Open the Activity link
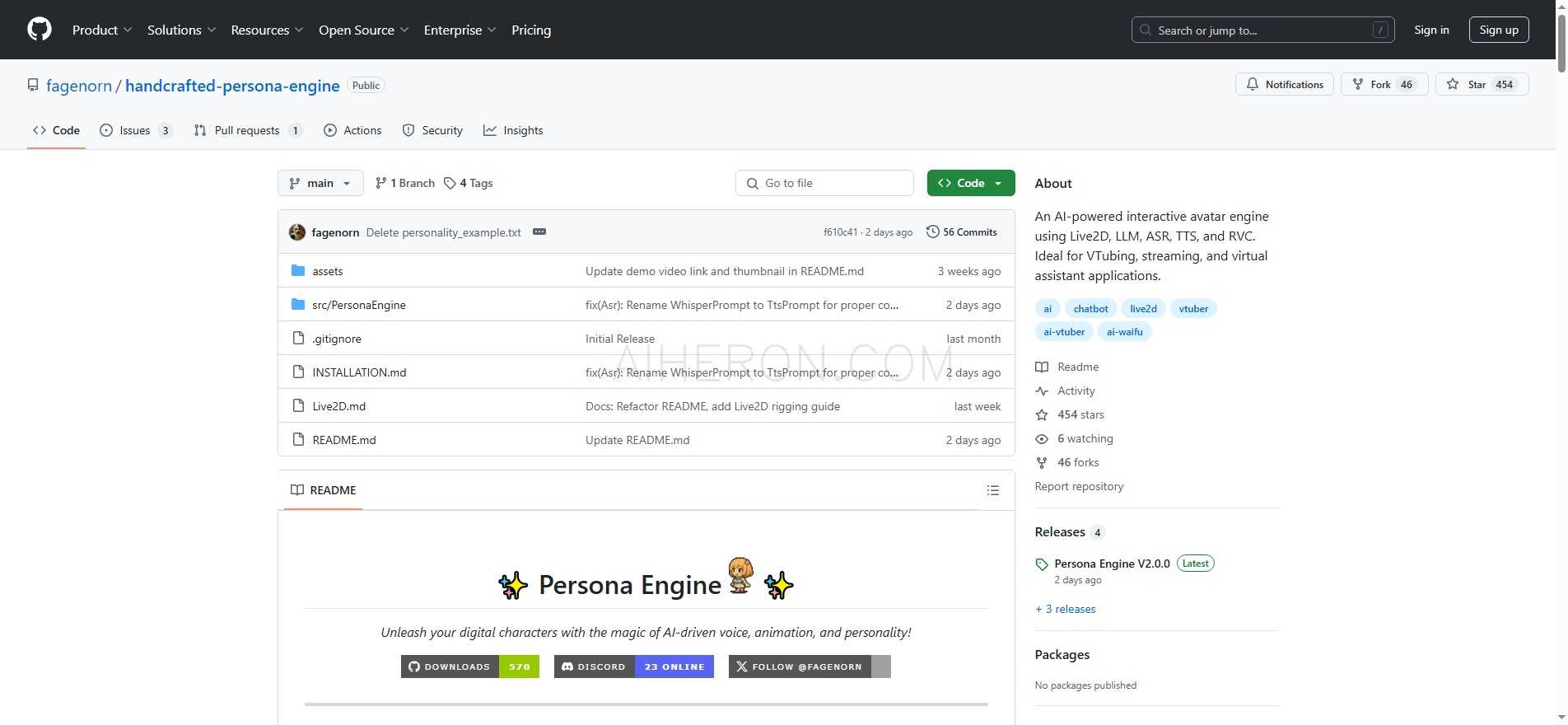Screen dimensions: 1568x725 pyautogui.click(x=1066, y=391)
